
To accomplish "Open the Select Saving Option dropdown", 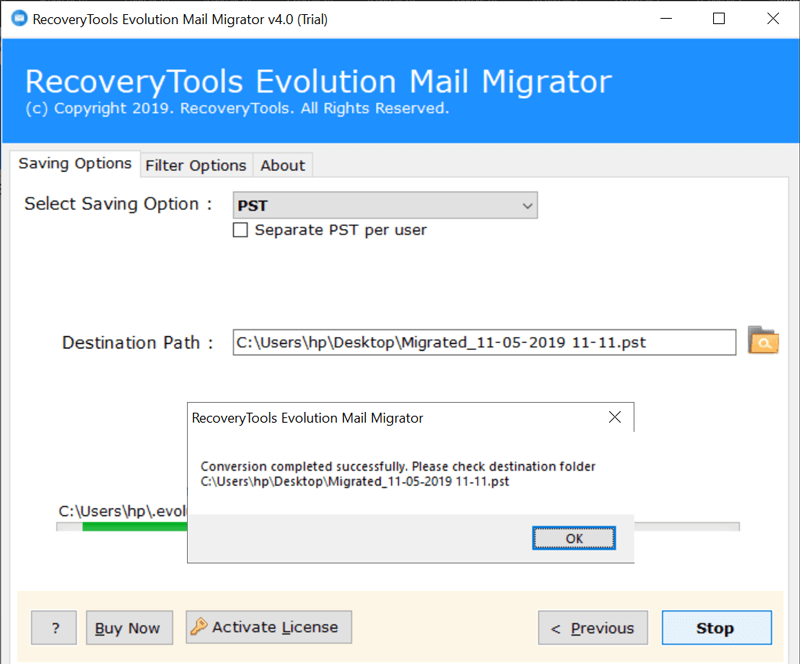I will tap(385, 205).
